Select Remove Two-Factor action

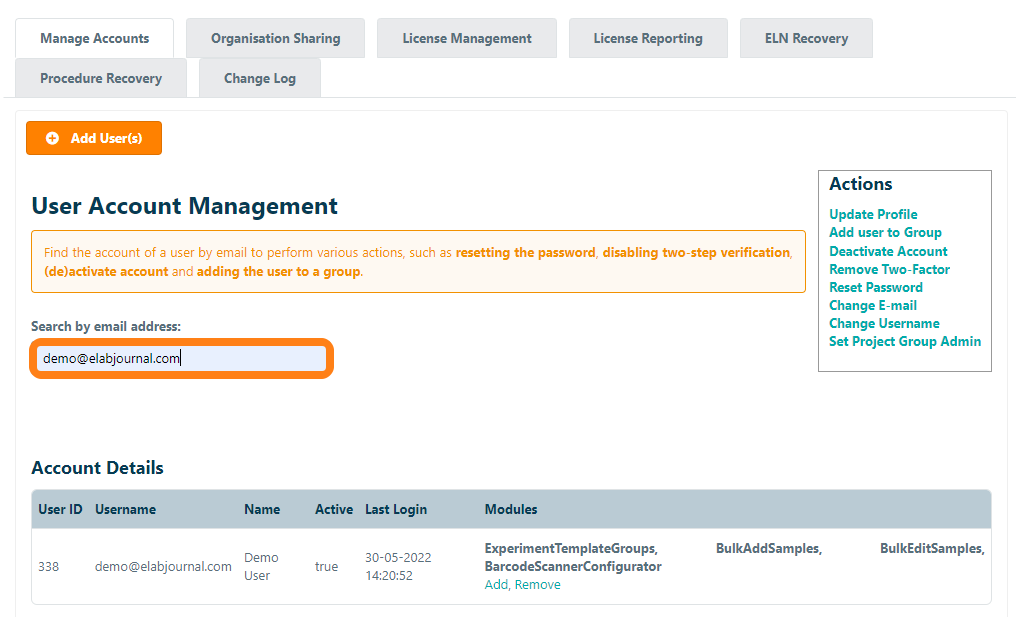(x=888, y=269)
